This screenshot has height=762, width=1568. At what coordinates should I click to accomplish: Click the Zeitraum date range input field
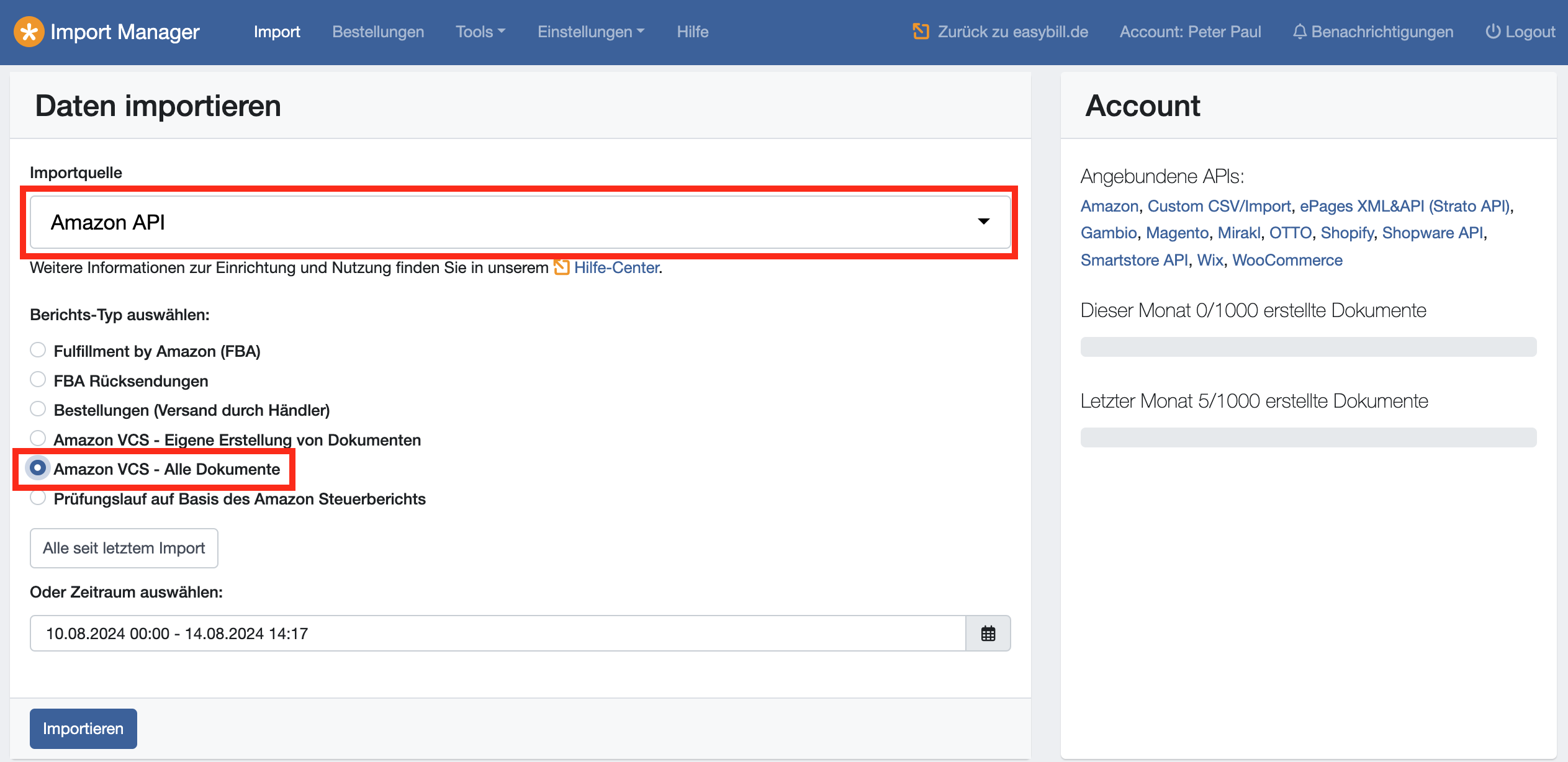(498, 634)
